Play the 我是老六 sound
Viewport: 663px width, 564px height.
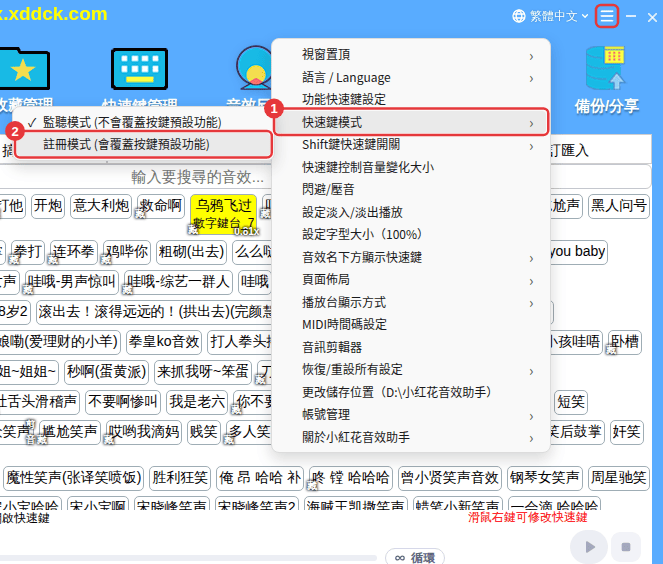tap(197, 402)
